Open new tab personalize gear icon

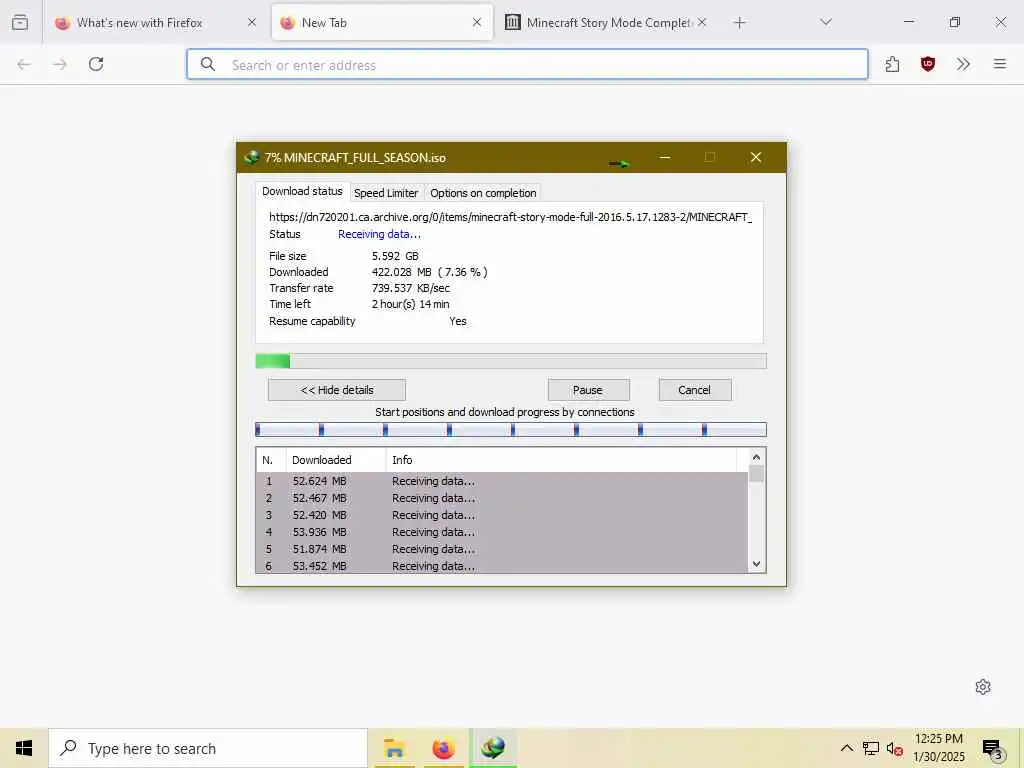[x=983, y=687]
